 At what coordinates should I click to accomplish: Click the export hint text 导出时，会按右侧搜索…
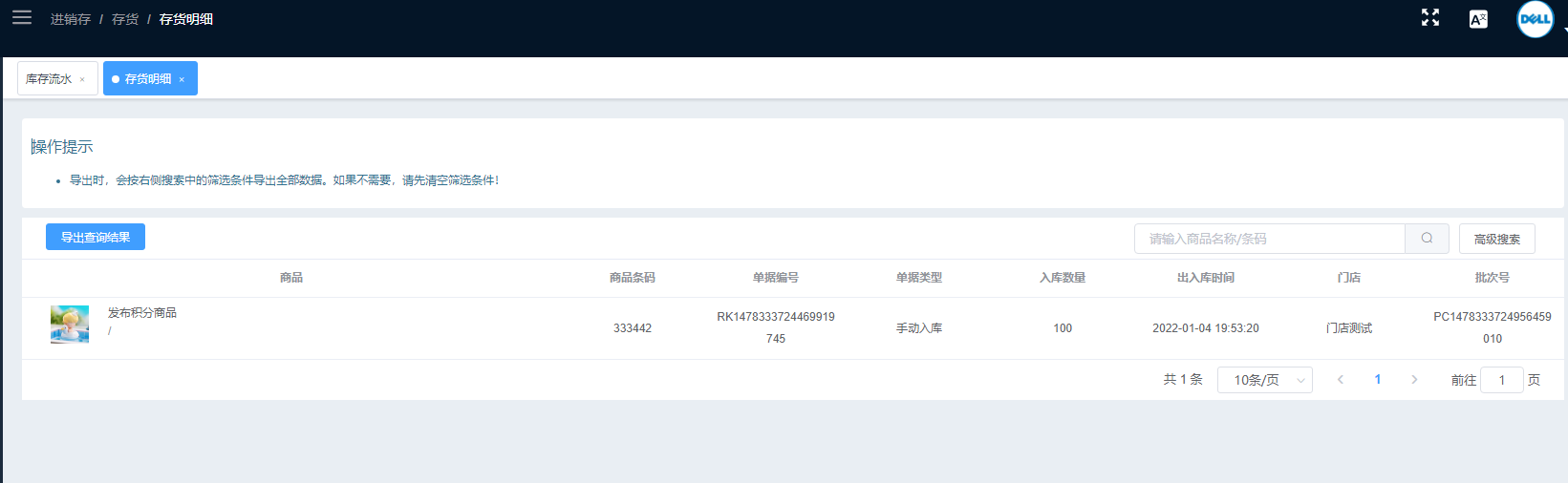[x=284, y=180]
